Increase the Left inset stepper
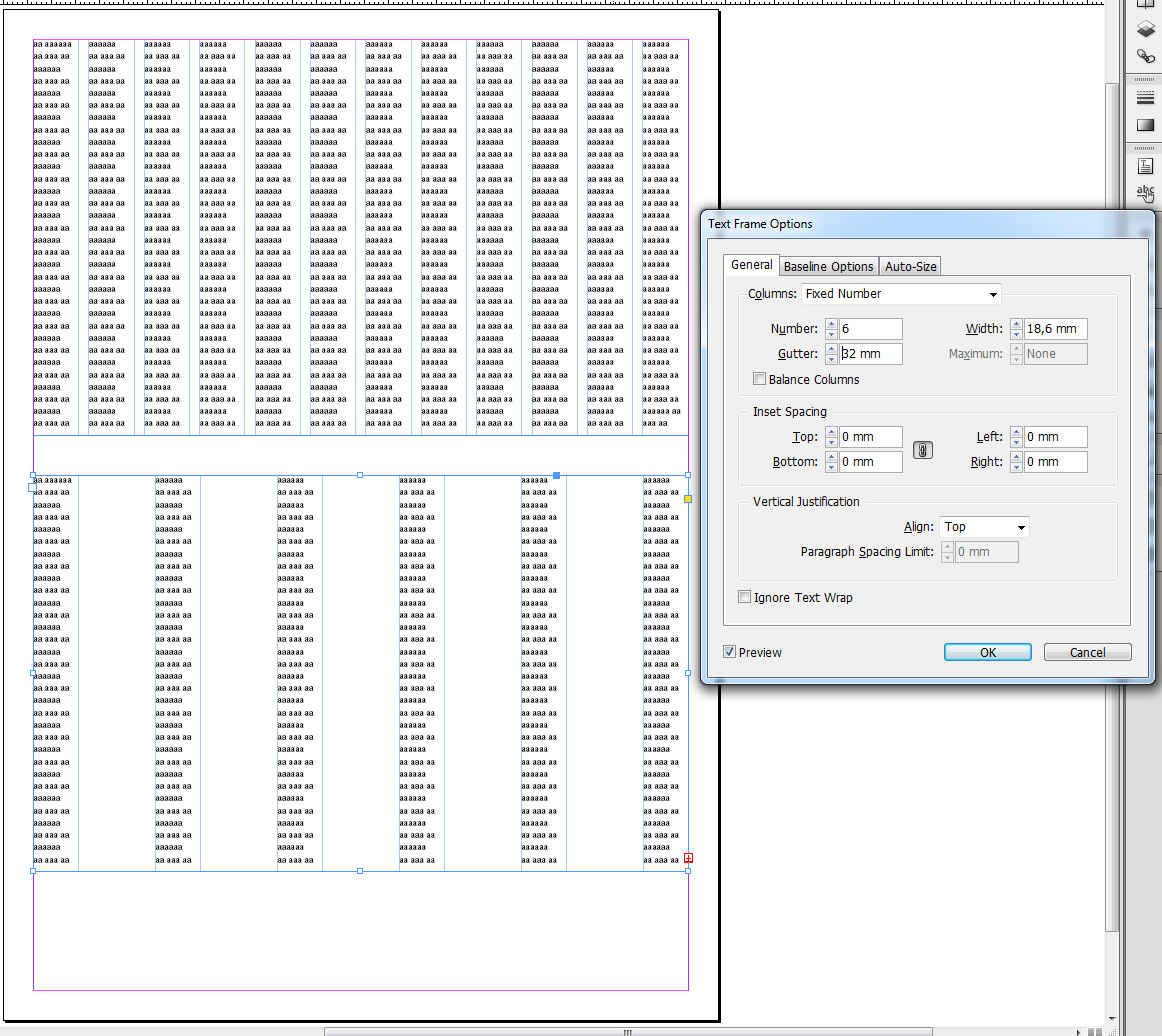1162x1036 pixels. pos(1017,432)
